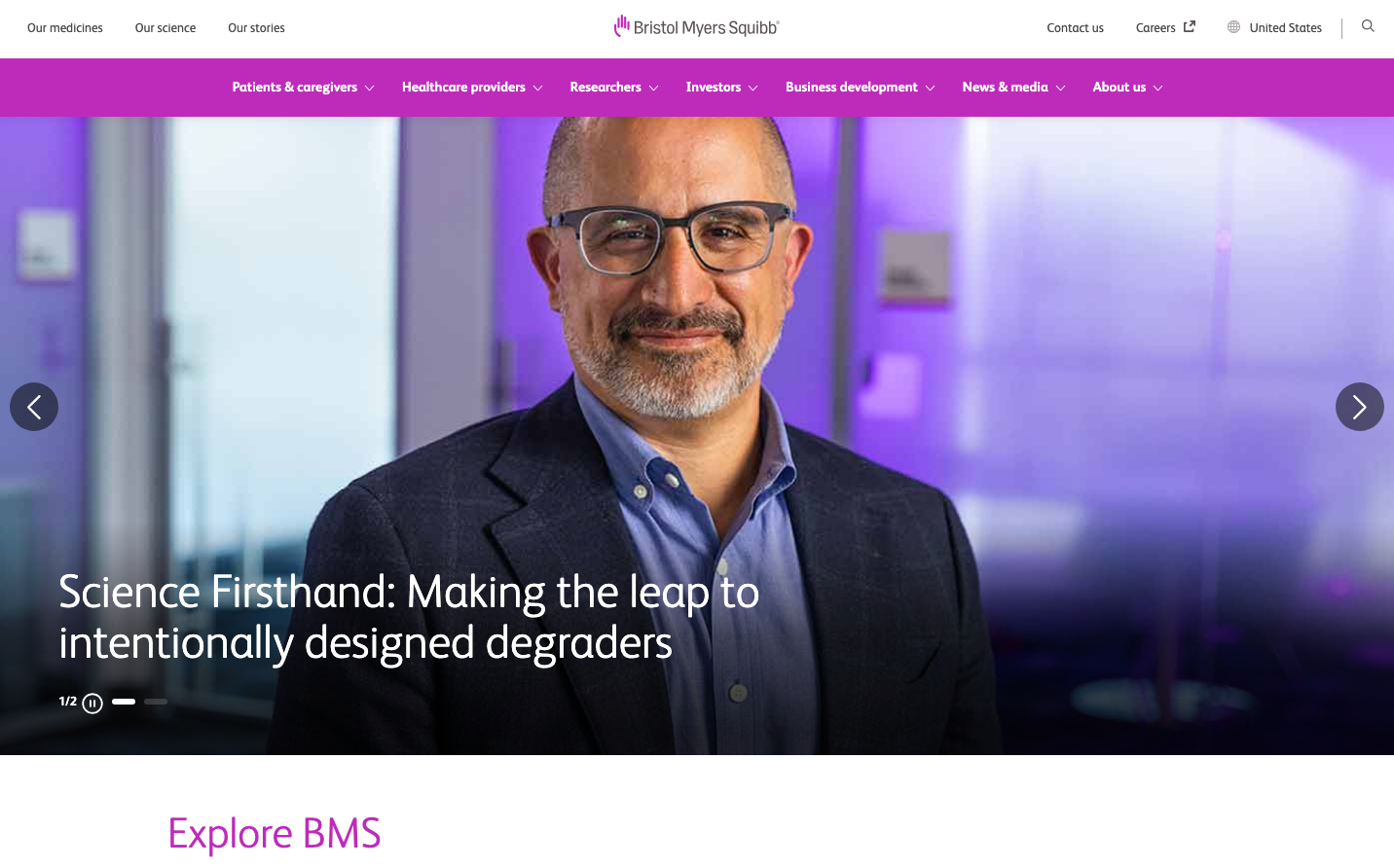Select the first carousel slide indicator
The image size is (1394, 868).
(x=124, y=702)
